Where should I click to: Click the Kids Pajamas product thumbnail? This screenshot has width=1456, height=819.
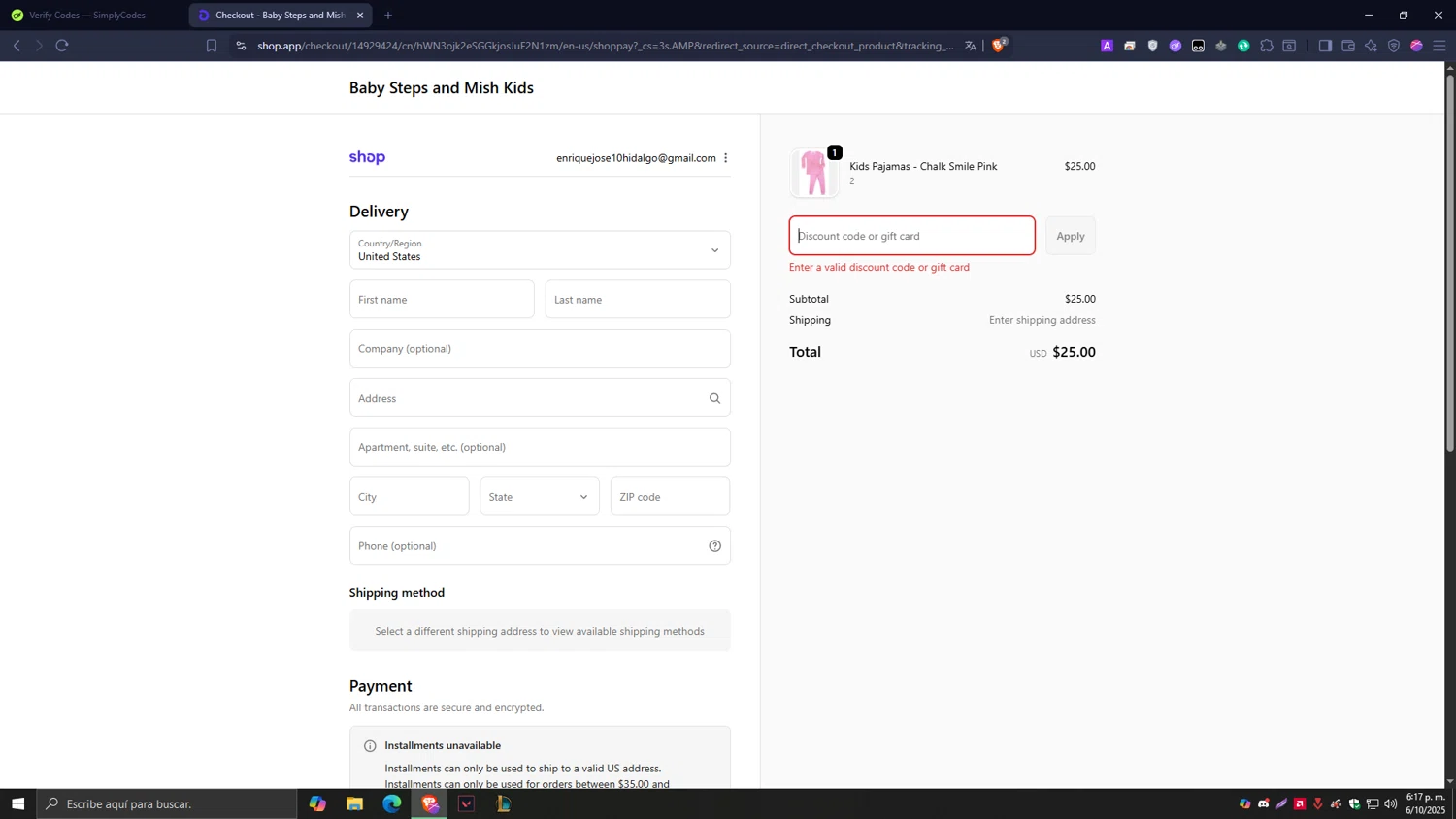point(814,173)
